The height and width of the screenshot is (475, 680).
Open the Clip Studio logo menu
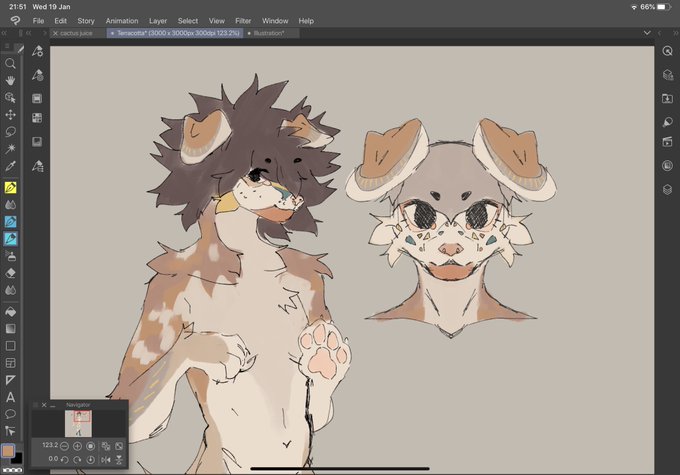[15, 20]
